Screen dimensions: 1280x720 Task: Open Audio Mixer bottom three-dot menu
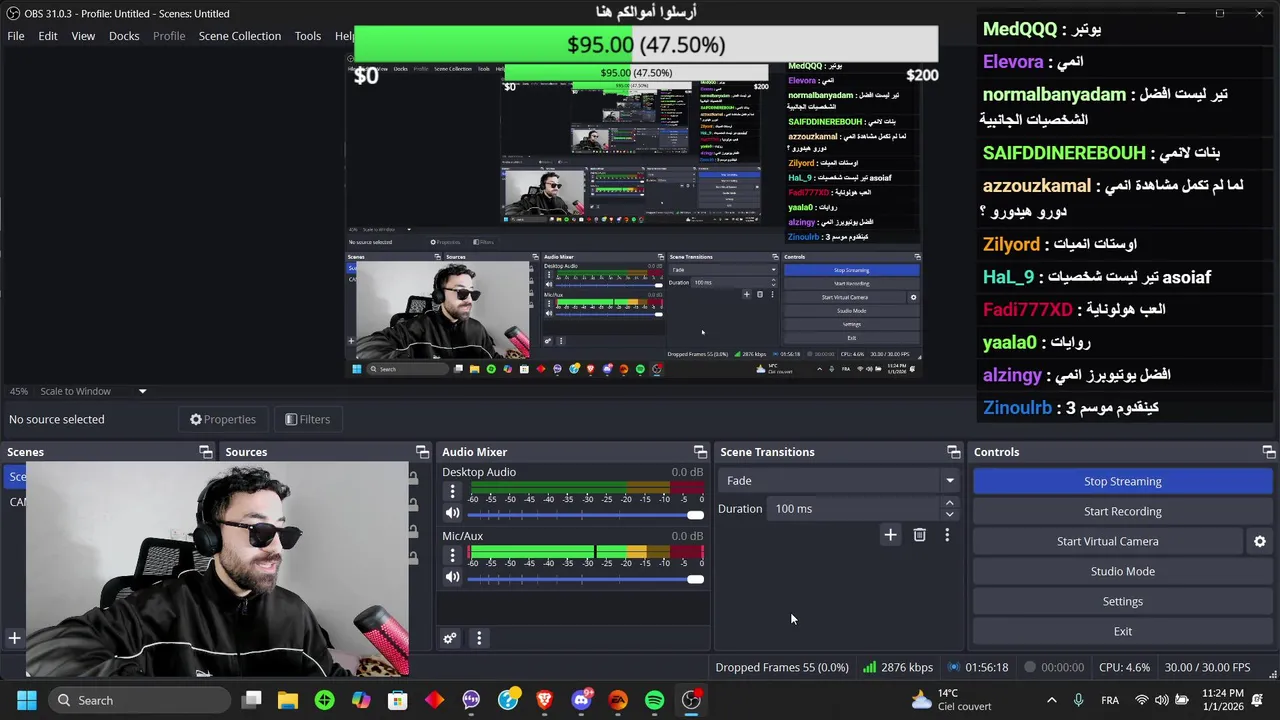[479, 638]
